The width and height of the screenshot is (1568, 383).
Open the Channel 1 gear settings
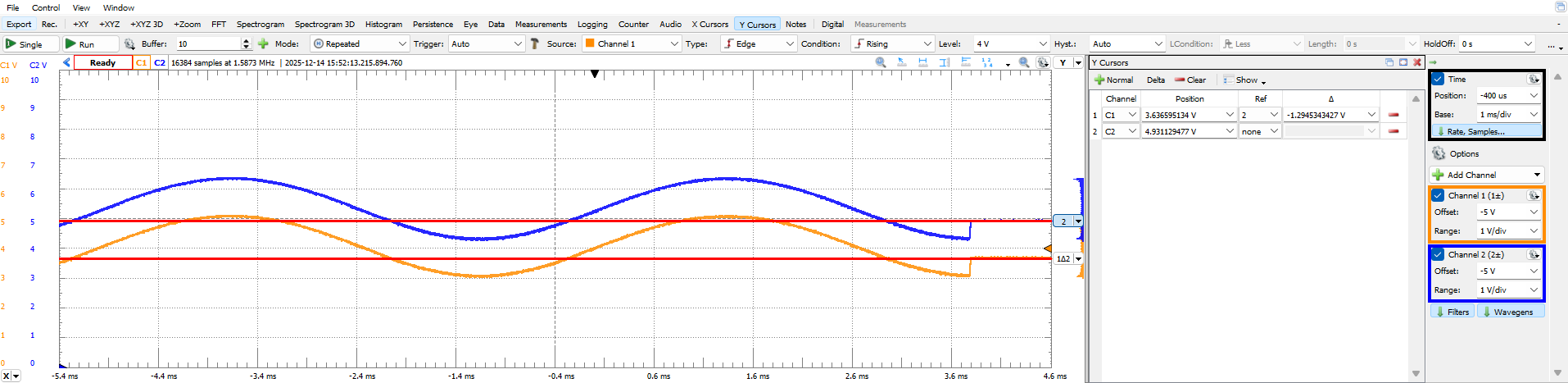(1533, 196)
